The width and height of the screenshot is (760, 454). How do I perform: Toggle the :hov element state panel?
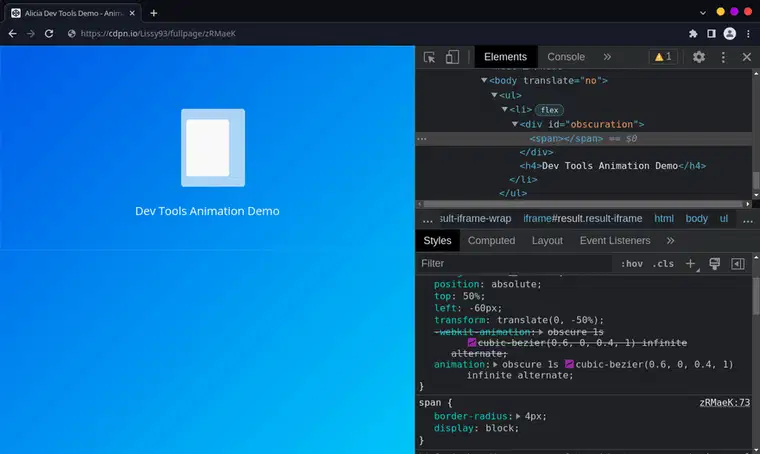[x=632, y=264]
